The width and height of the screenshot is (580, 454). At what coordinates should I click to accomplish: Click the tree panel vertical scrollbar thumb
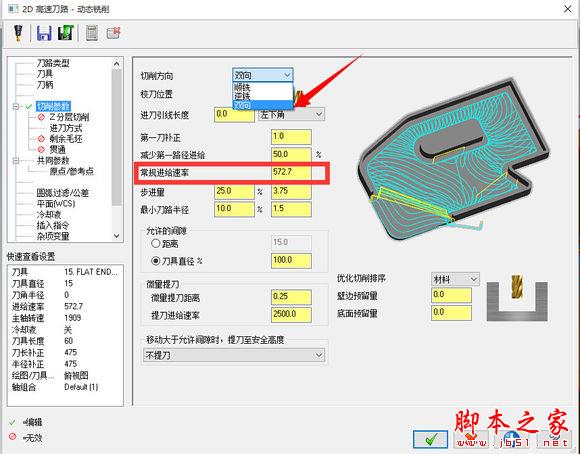(x=117, y=137)
